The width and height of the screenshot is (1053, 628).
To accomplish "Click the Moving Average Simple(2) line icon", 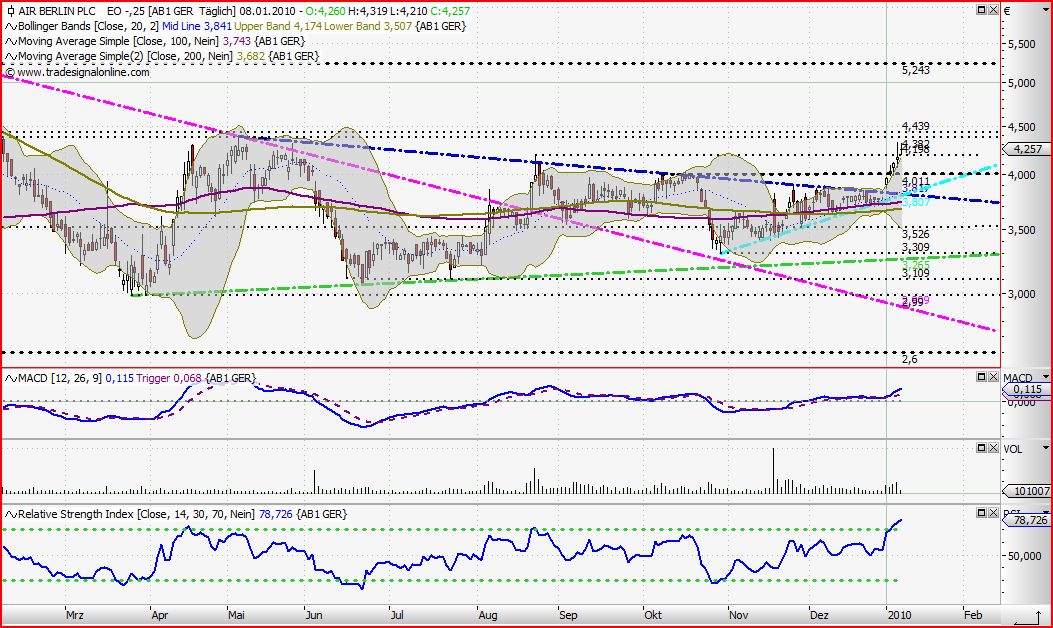I will (10, 56).
